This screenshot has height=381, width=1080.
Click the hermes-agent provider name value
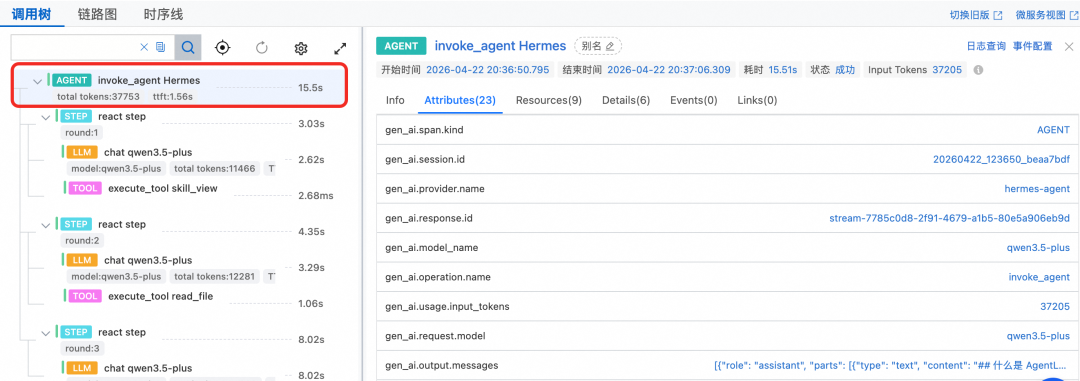tap(1037, 189)
